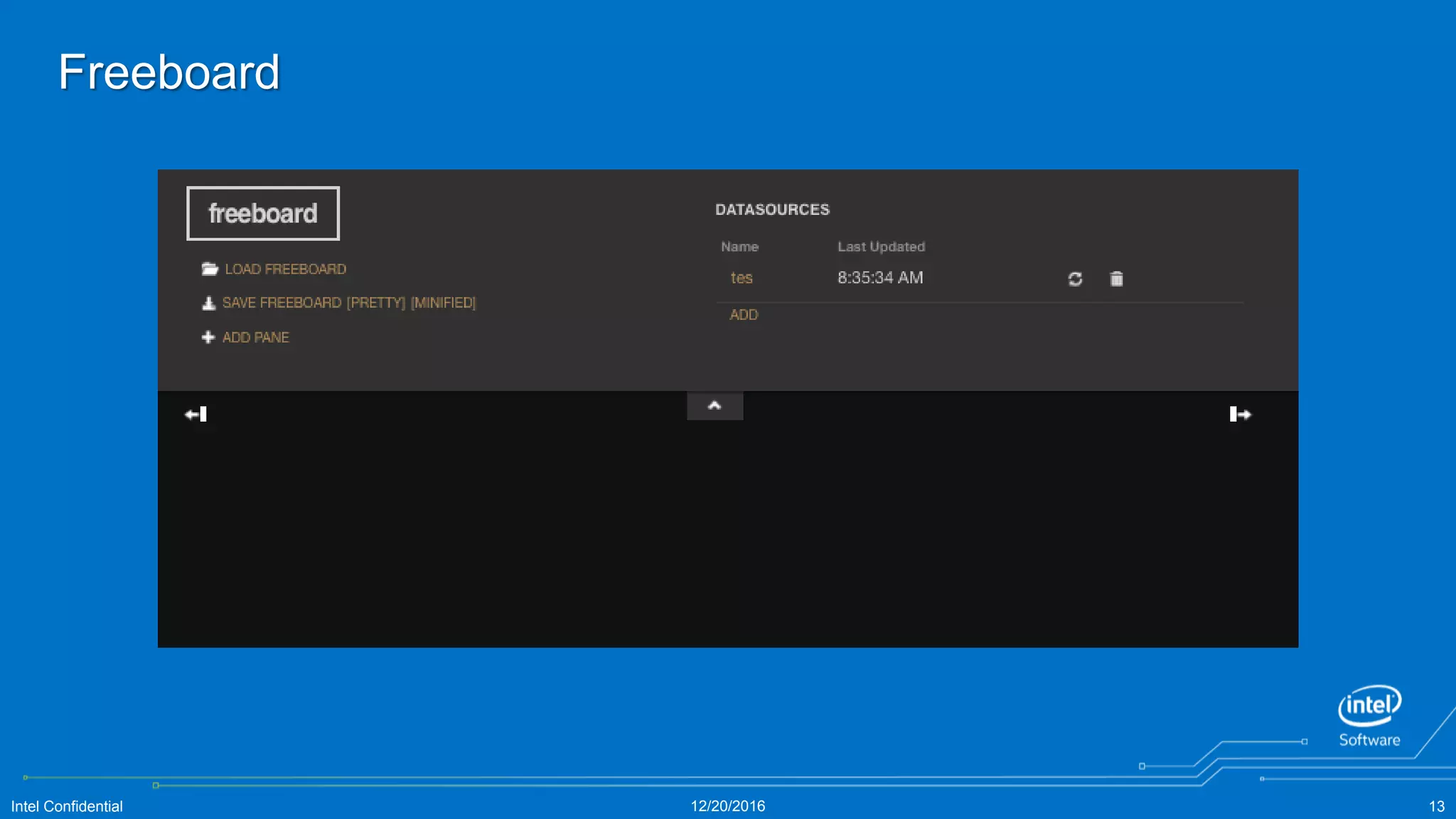Click ADD under Datasources
1456x819 pixels.
tap(744, 315)
